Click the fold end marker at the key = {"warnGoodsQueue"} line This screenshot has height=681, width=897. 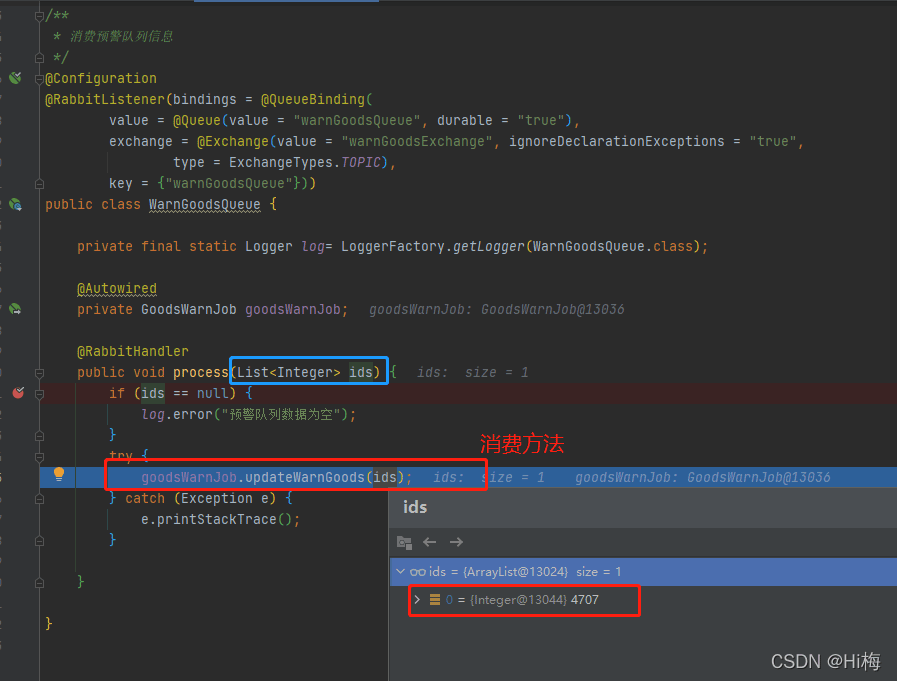tap(39, 184)
